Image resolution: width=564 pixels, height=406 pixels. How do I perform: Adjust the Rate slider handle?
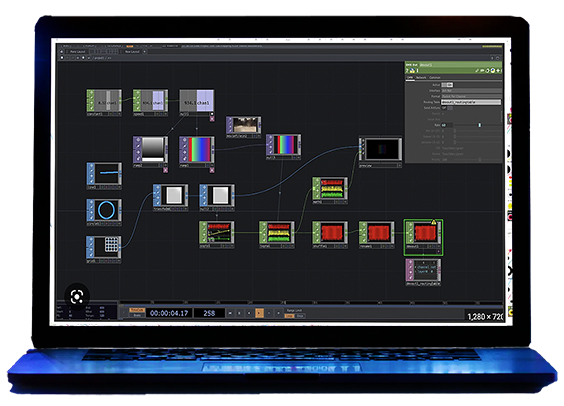(479, 125)
